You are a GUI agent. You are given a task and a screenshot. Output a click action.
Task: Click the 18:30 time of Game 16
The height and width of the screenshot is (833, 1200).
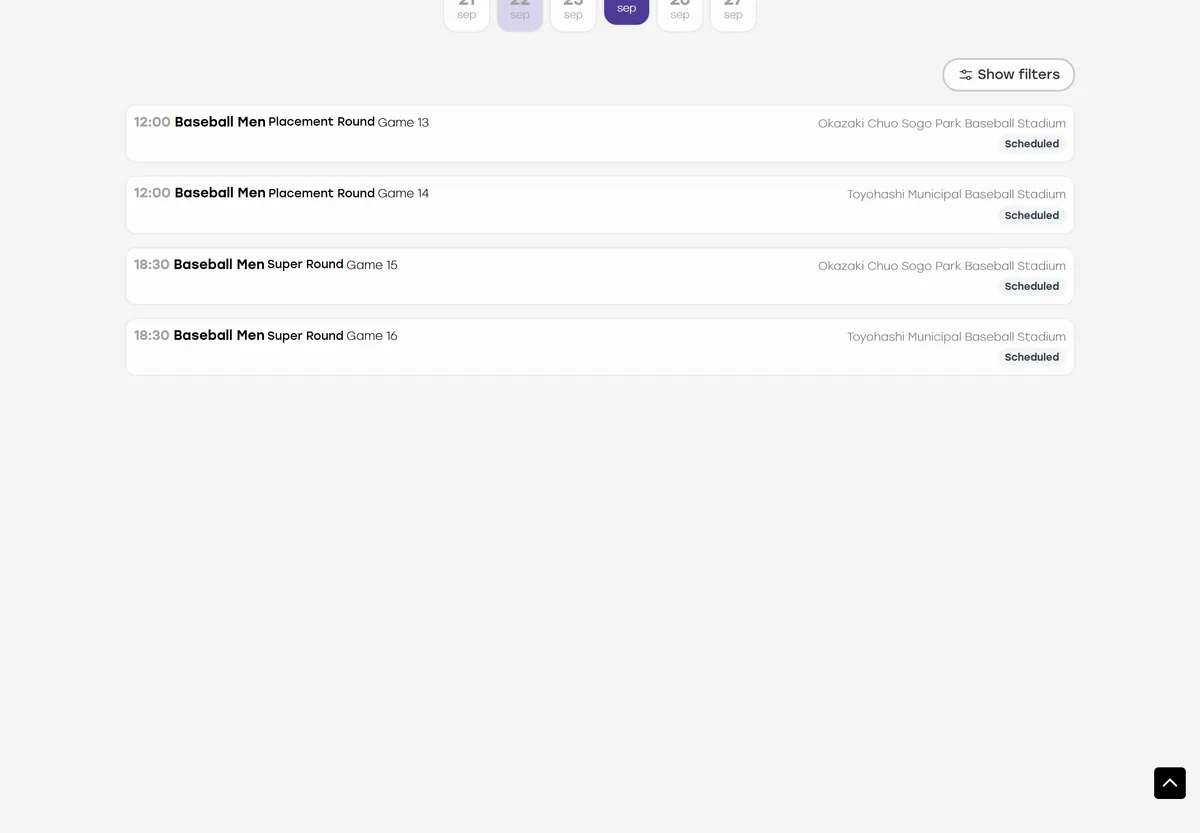152,336
